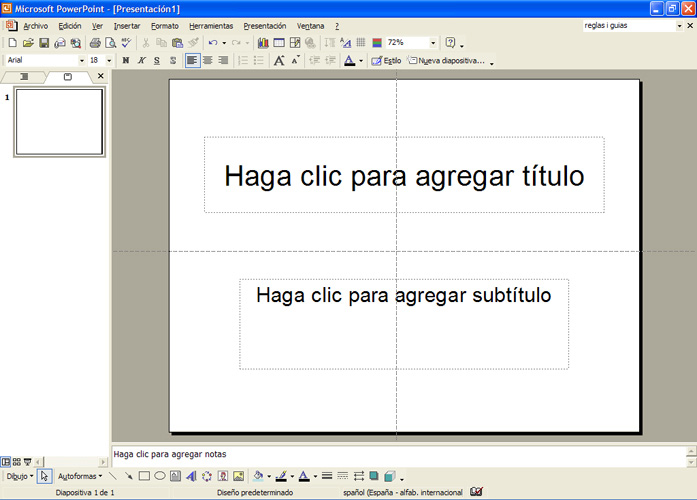Apply 3D style icon
Viewport: 697px width, 500px height.
click(x=389, y=476)
